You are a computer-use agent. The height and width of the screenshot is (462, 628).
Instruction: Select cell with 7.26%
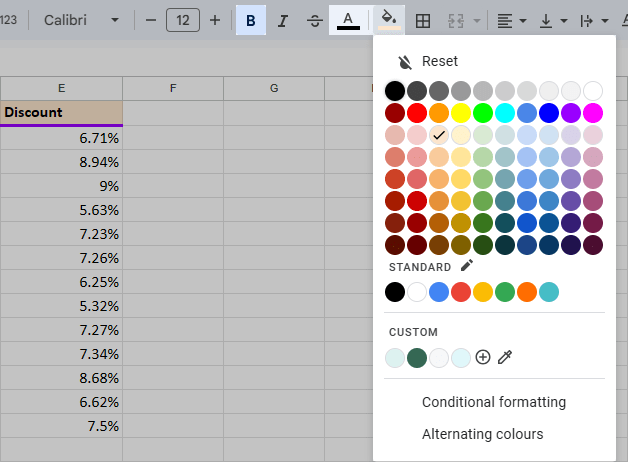coord(61,258)
